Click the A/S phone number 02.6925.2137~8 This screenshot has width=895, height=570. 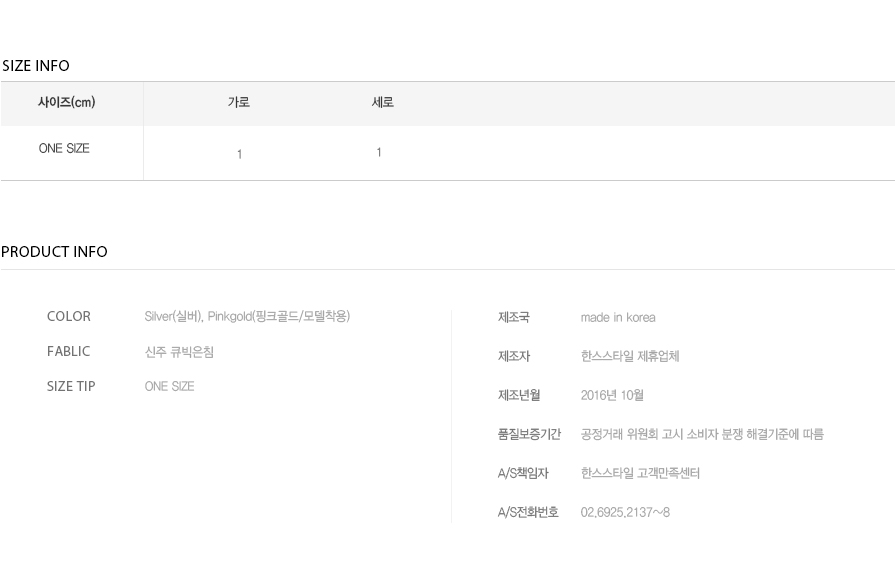pos(625,512)
